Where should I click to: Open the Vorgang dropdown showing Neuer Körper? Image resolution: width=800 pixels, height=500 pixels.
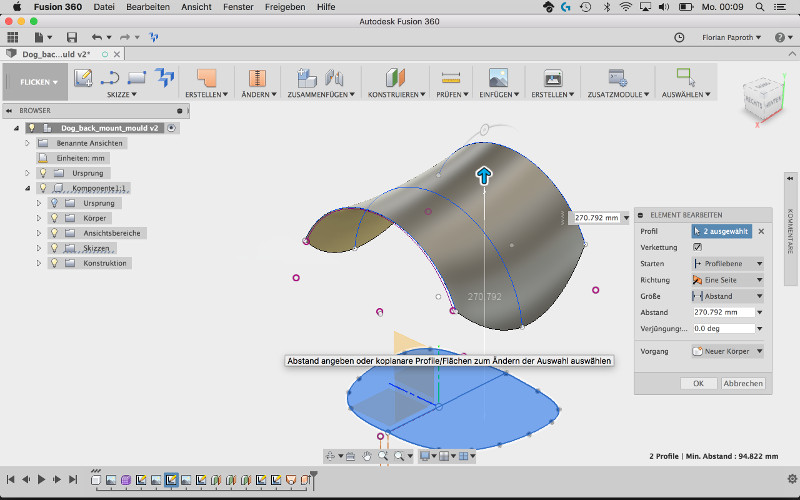click(727, 351)
